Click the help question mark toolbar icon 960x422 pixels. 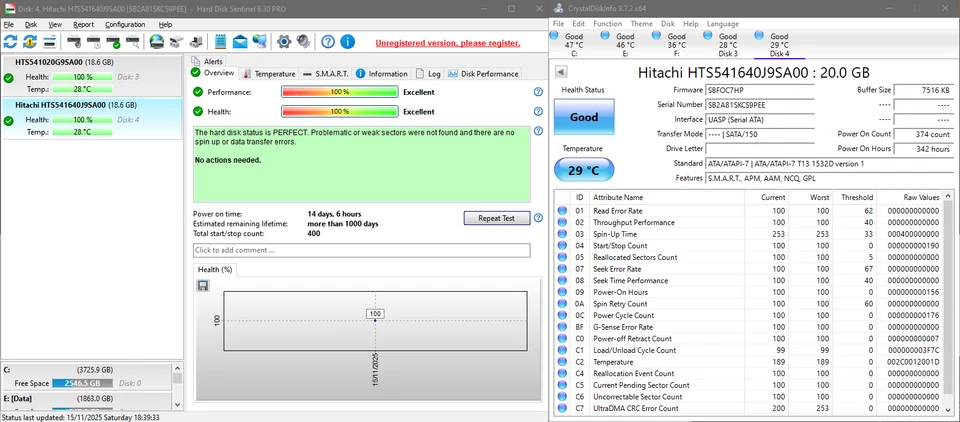327,42
